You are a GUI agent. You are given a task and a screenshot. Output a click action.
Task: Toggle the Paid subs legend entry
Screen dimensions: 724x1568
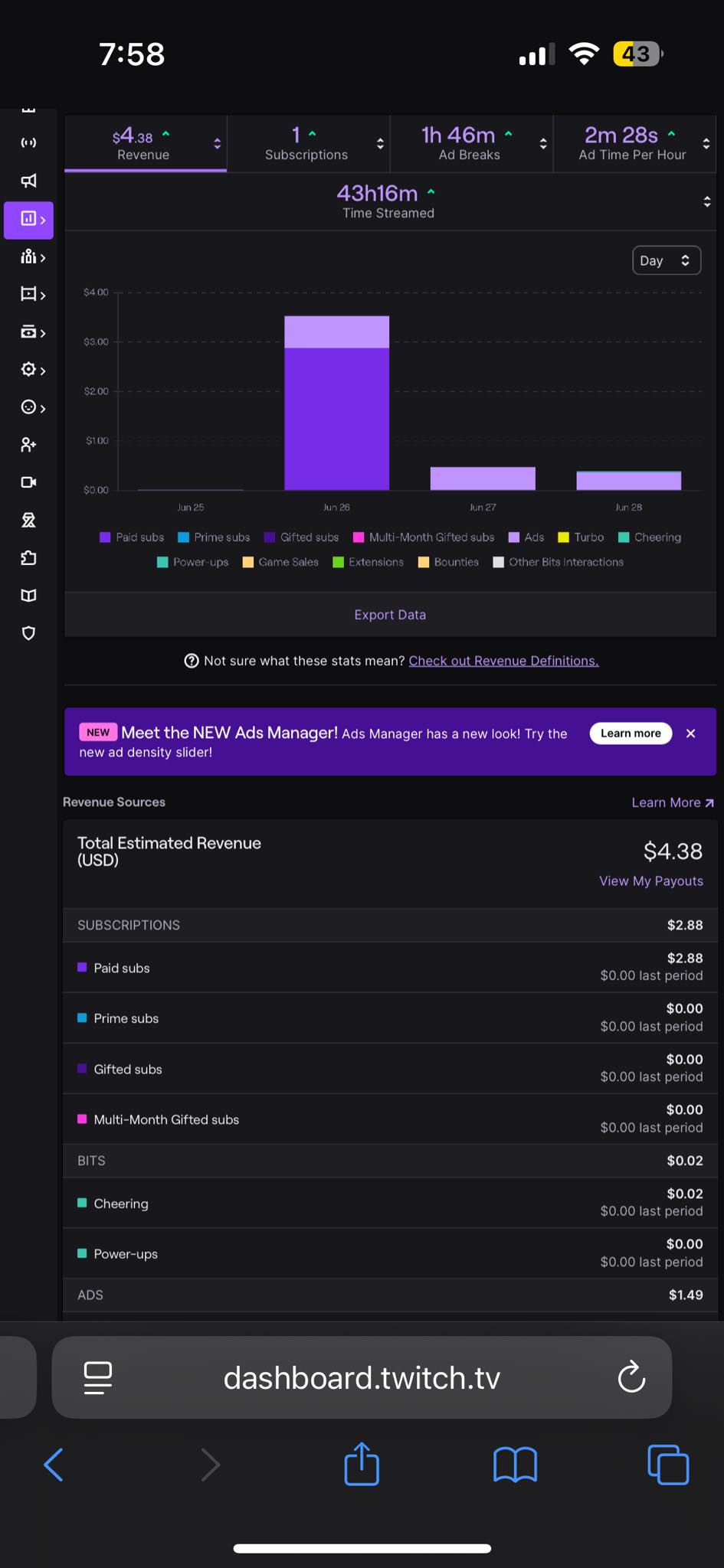(132, 537)
